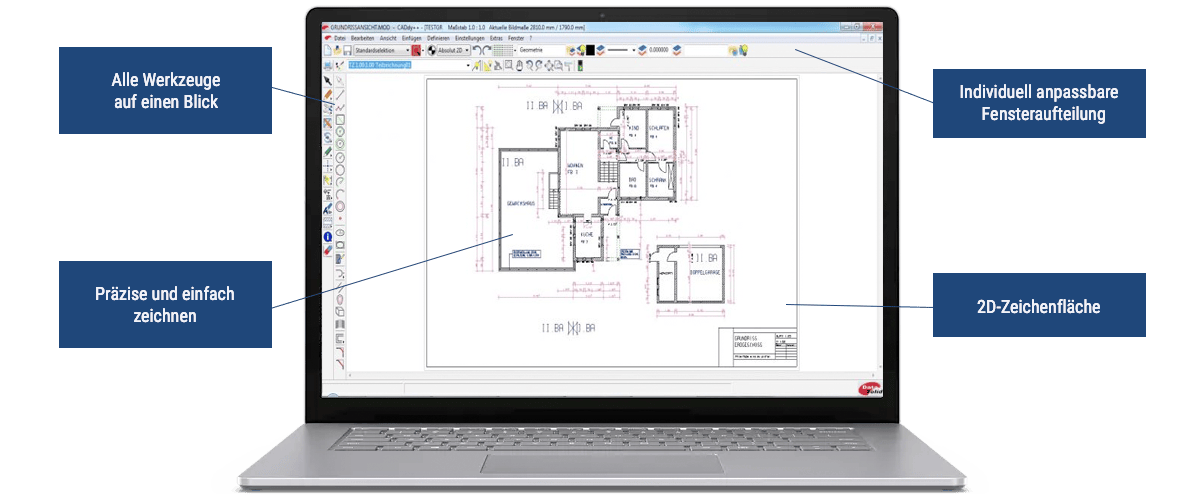The height and width of the screenshot is (500, 1200).
Task: Create a new file with blank page icon
Action: point(327,50)
